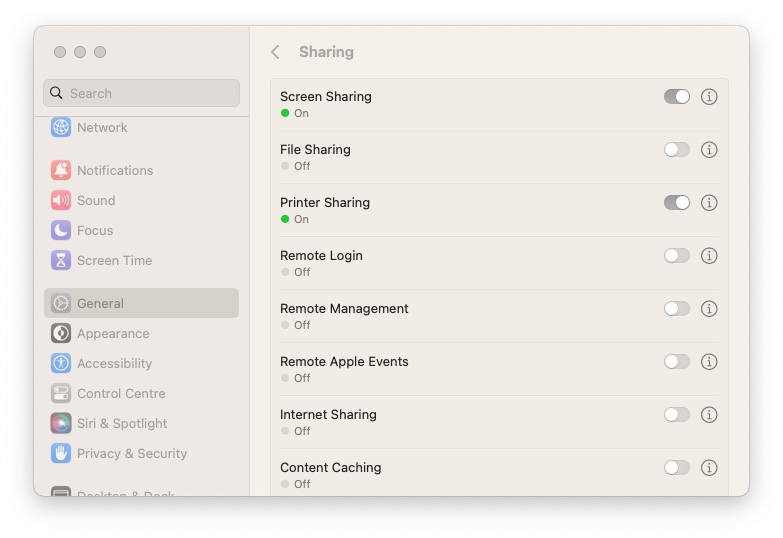Open info for Remote Management
This screenshot has height=538, width=783.
709,308
